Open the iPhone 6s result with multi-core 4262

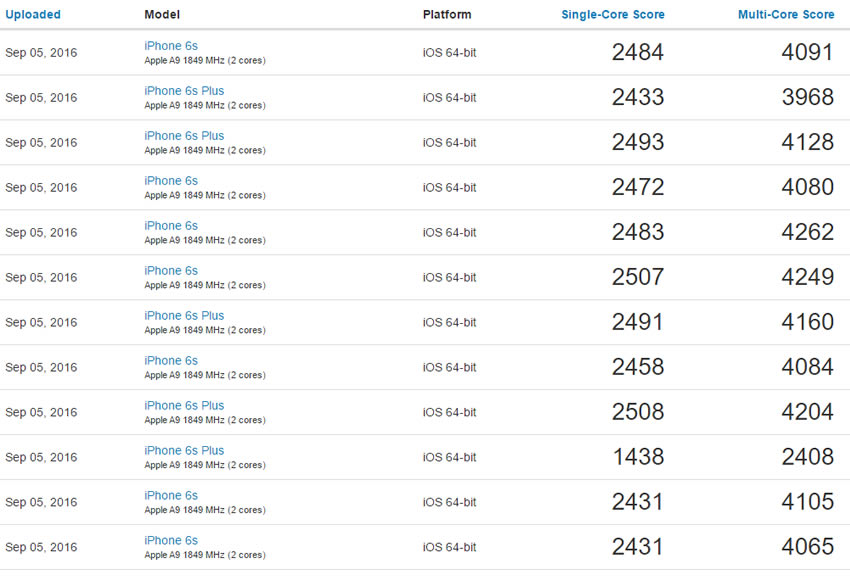tap(170, 225)
